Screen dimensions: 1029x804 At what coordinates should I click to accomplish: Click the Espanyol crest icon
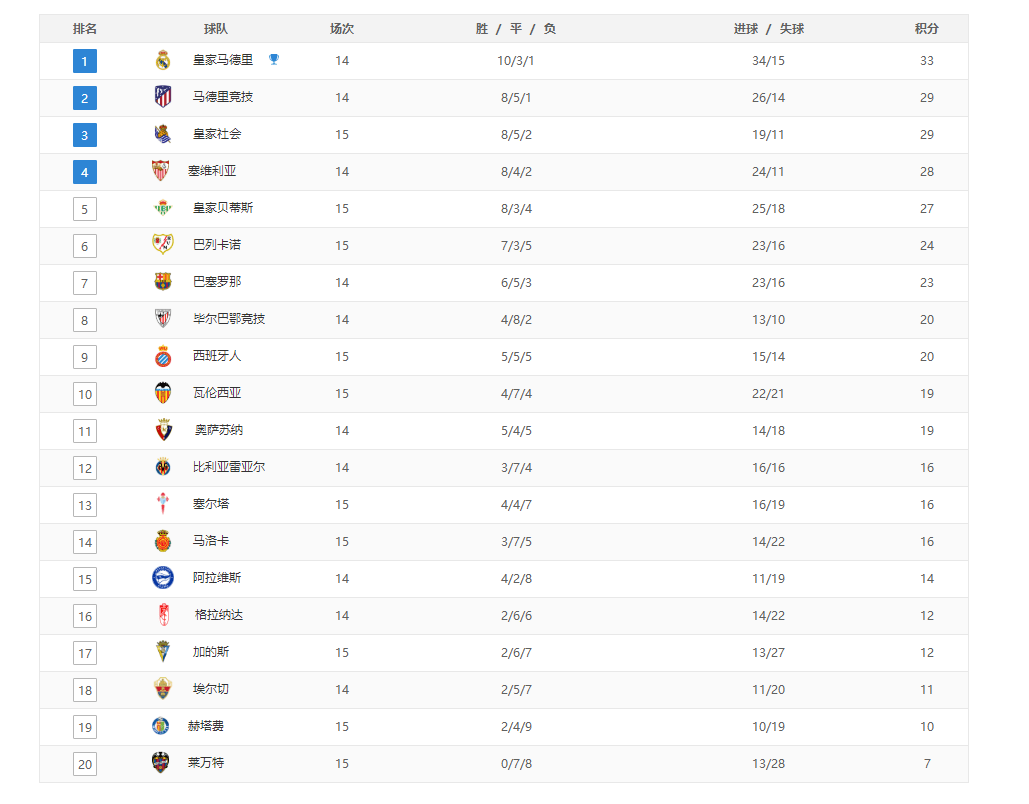click(x=163, y=356)
